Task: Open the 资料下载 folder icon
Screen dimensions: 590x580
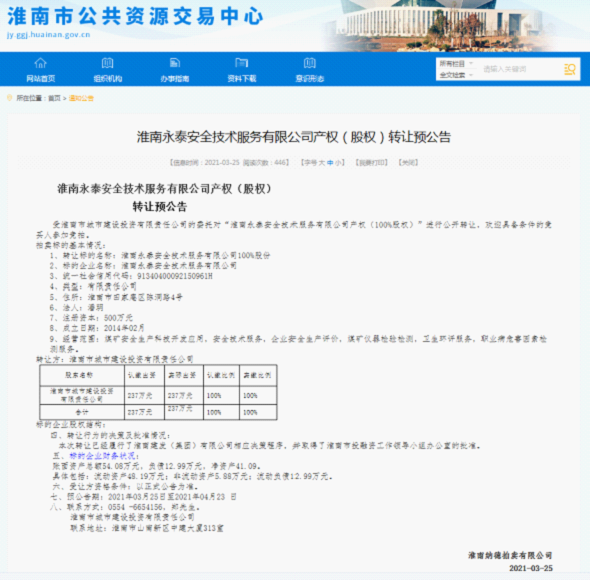Action: tap(242, 63)
